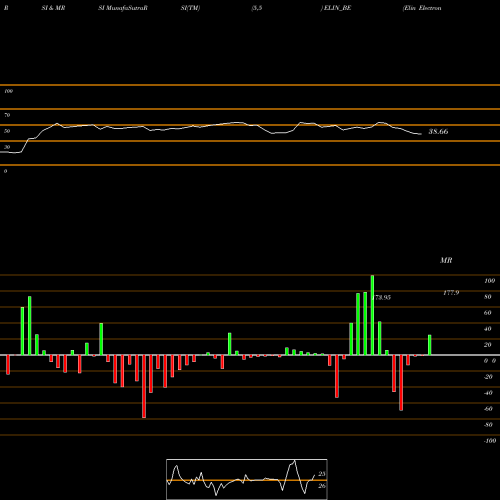Click the MR indicator title

tap(446, 260)
